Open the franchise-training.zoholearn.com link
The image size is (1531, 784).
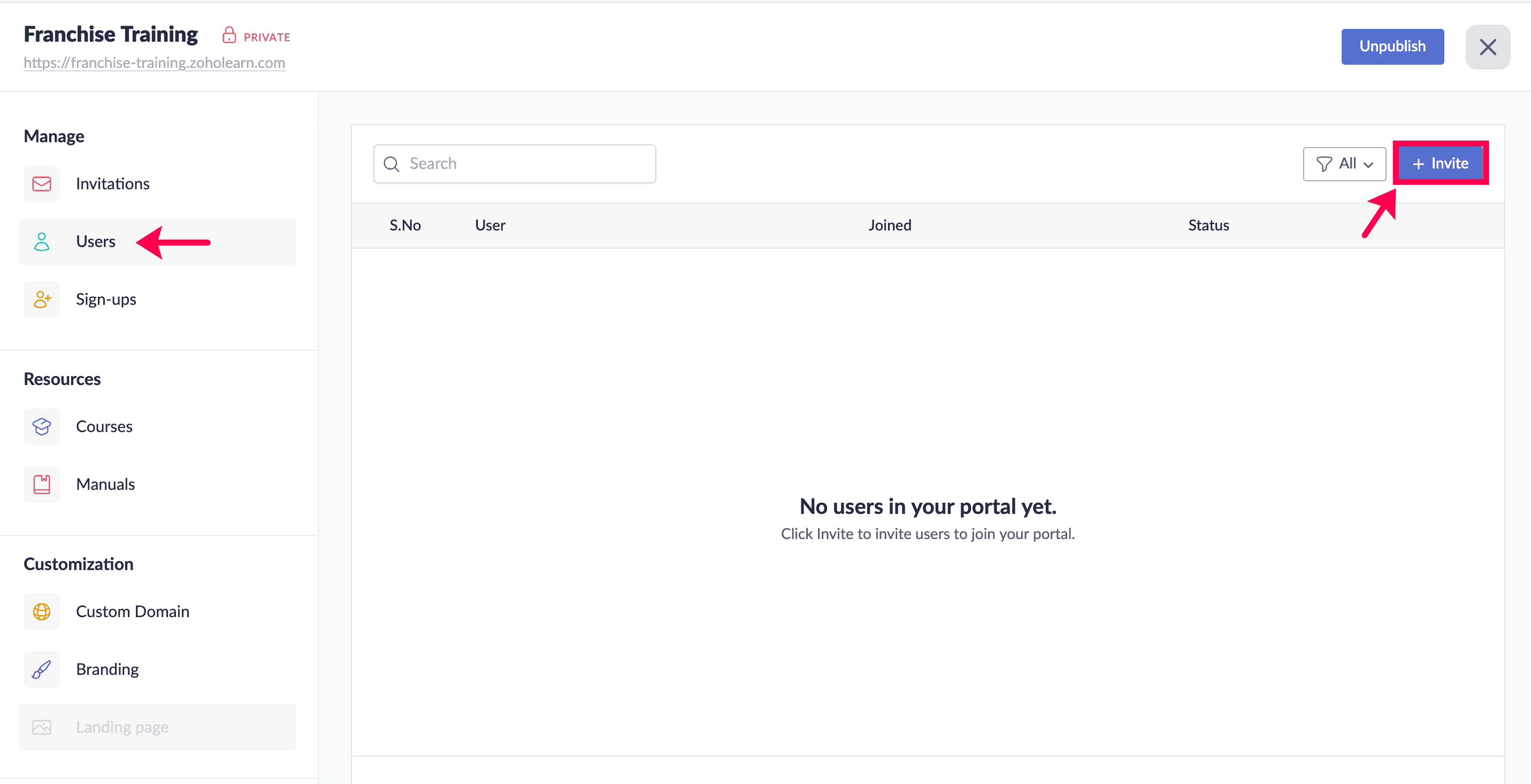(154, 63)
